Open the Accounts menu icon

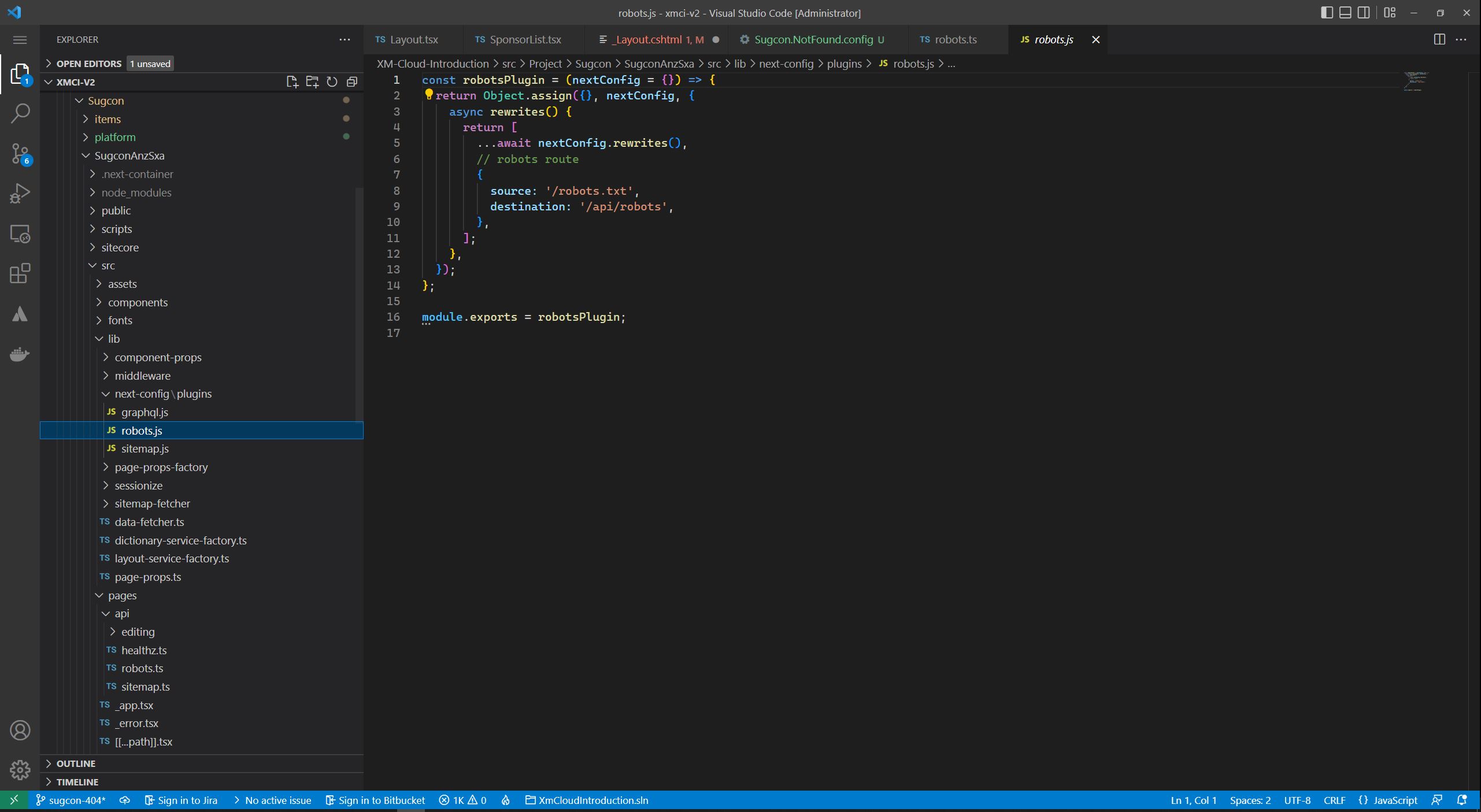click(x=20, y=731)
